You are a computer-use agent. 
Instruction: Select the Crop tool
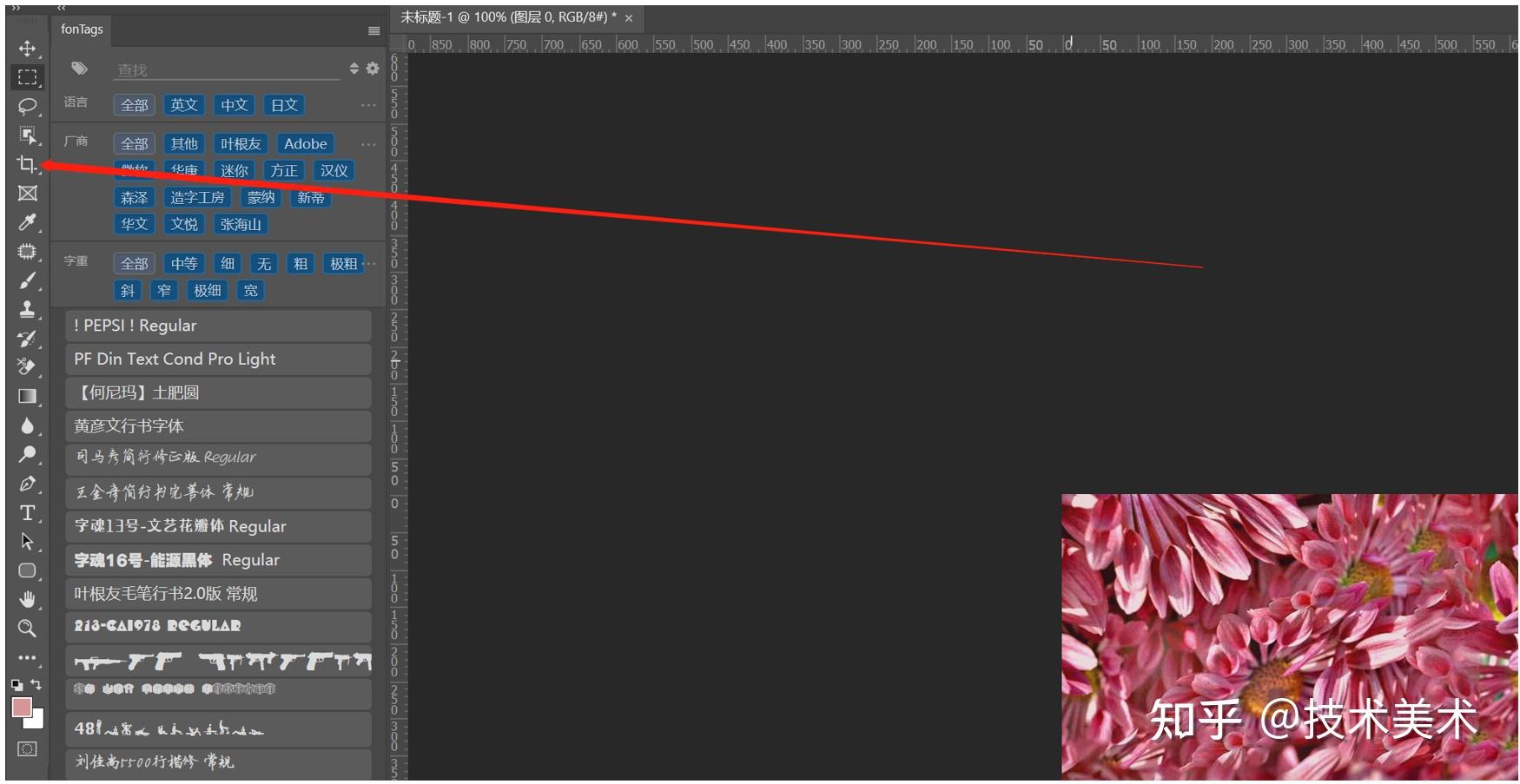coord(27,164)
